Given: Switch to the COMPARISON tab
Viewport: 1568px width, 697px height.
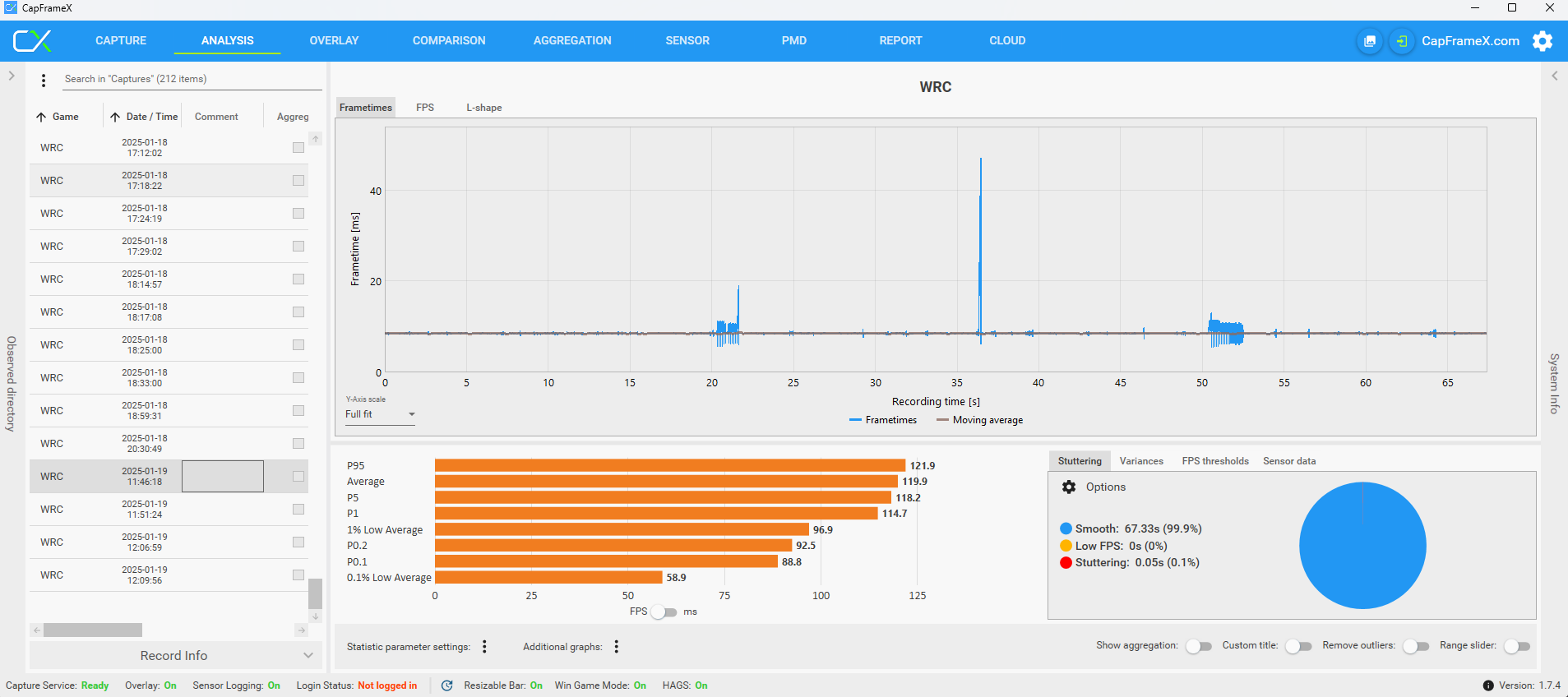Looking at the screenshot, I should pos(449,40).
